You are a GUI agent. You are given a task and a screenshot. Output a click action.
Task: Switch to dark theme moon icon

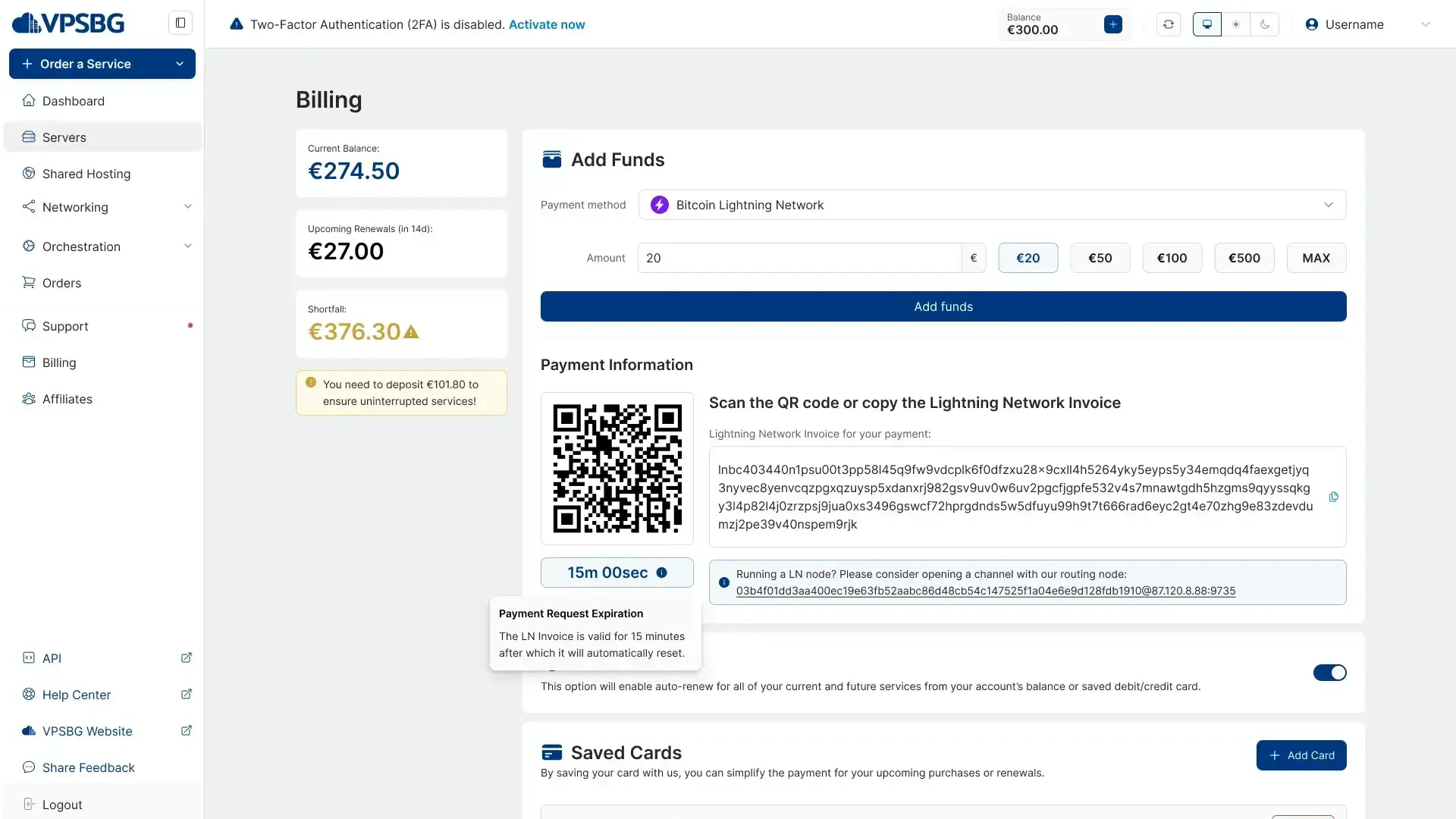(x=1265, y=24)
